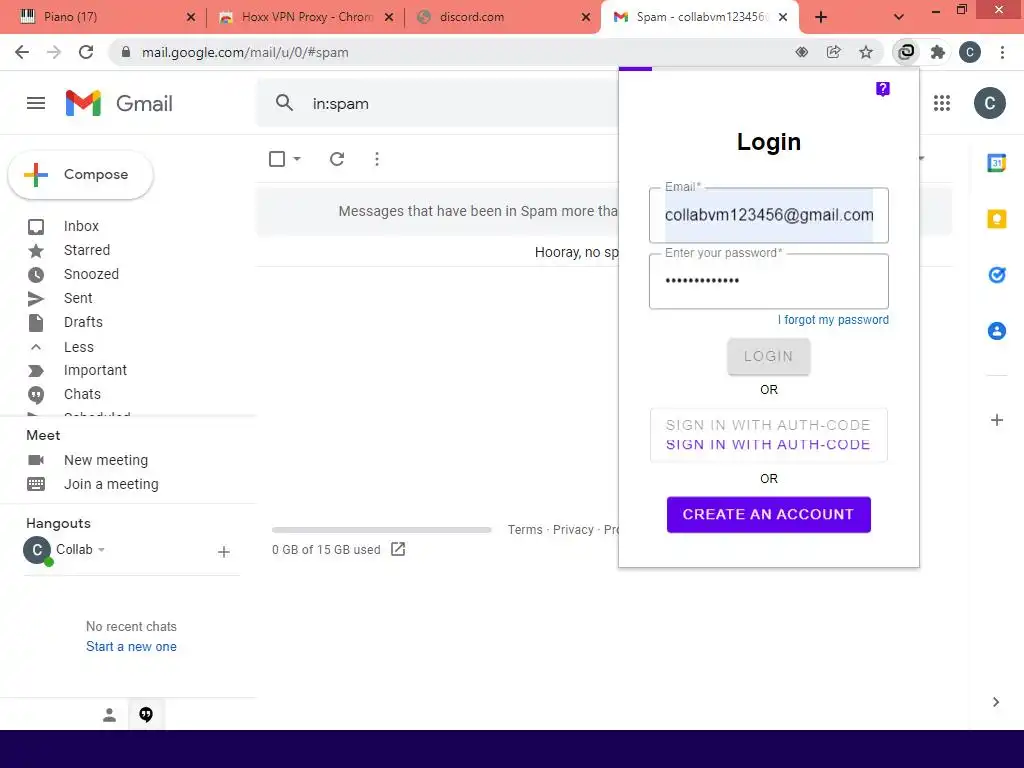Click the share page icon in address bar

click(833, 52)
